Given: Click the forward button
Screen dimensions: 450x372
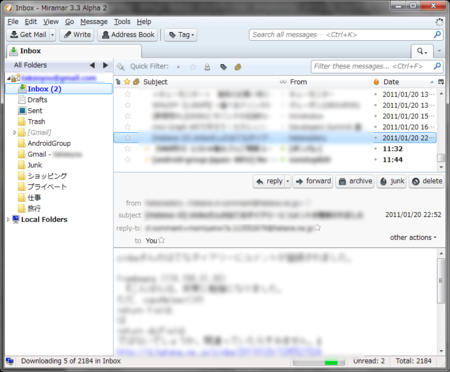Looking at the screenshot, I should click(313, 181).
